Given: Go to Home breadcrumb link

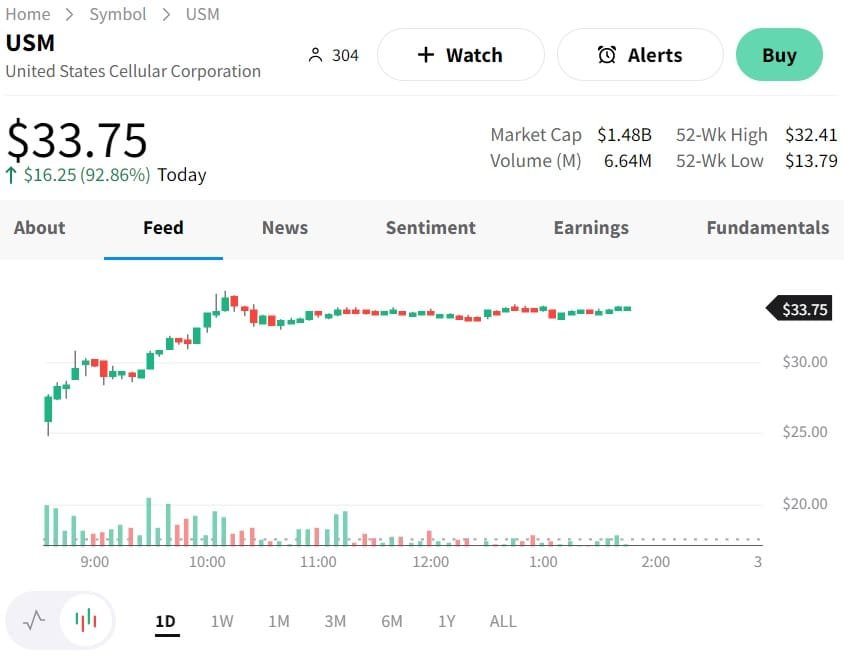Looking at the screenshot, I should 28,14.
